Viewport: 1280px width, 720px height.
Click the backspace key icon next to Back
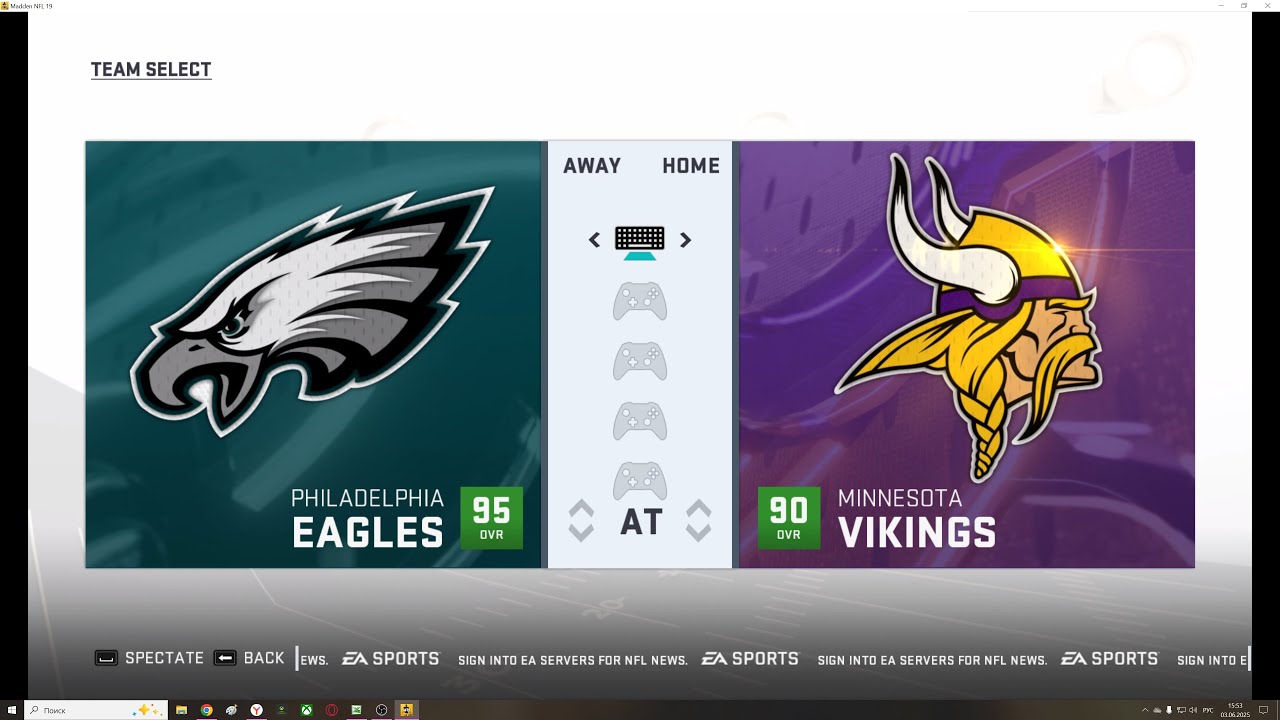(225, 658)
